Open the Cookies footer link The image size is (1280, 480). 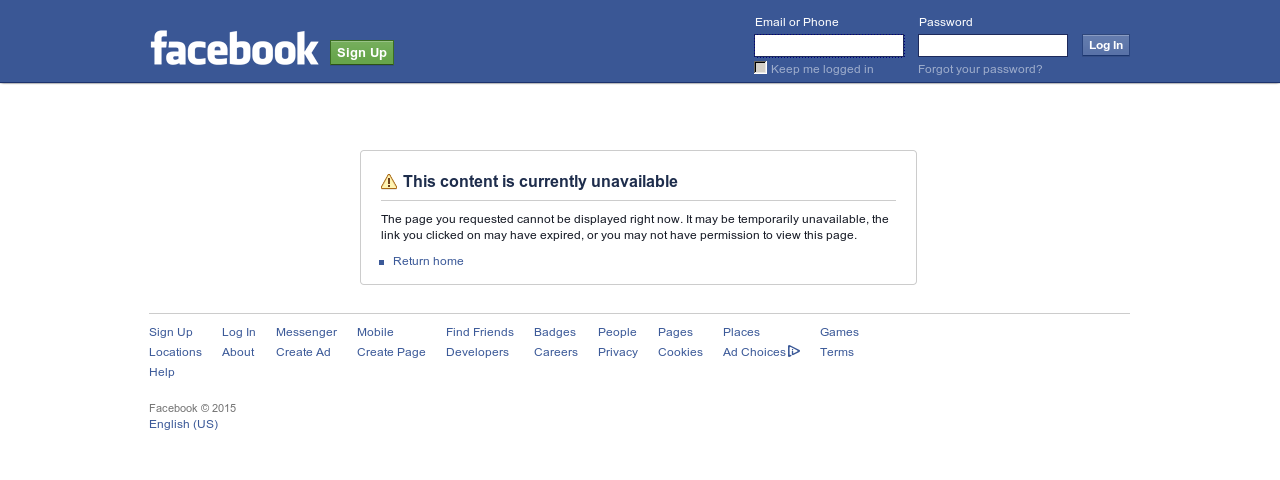[680, 352]
